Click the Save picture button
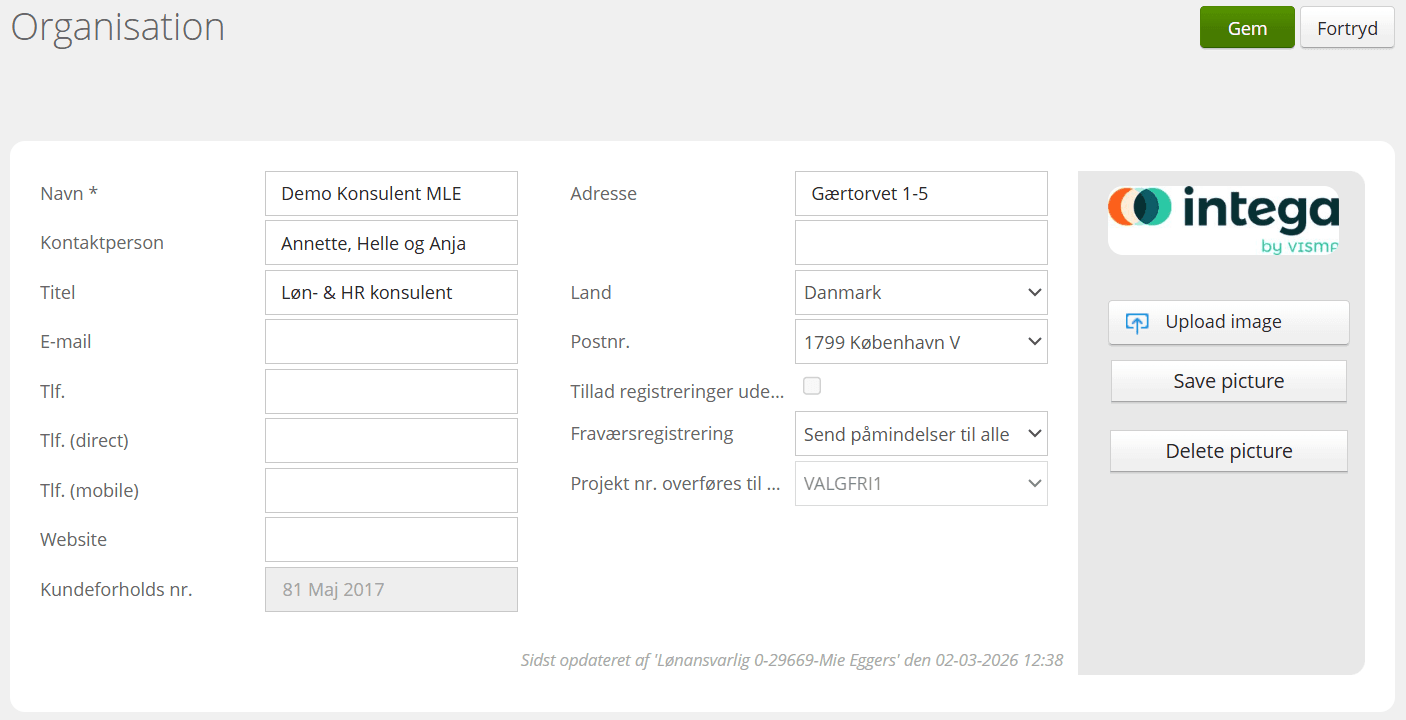 [1229, 381]
